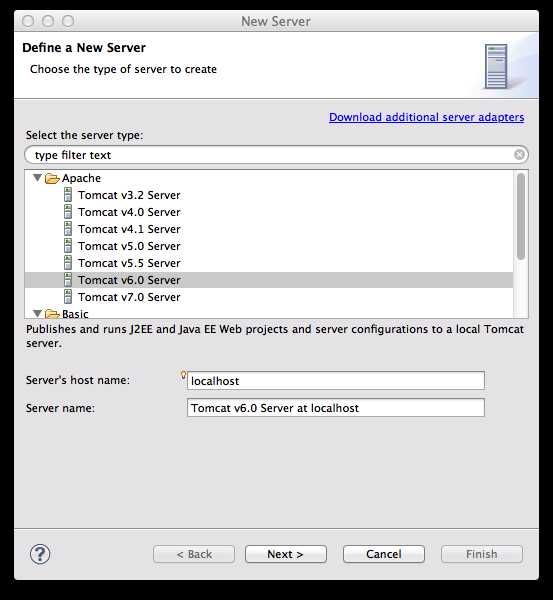Select the Apache category label
This screenshot has width=553, height=600.
point(81,178)
